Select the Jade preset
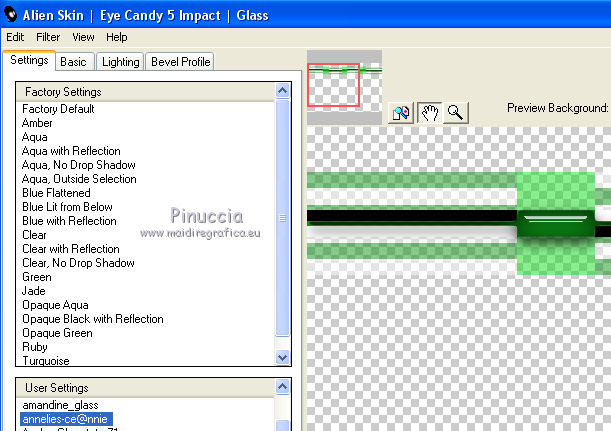The width and height of the screenshot is (611, 431). [x=34, y=291]
